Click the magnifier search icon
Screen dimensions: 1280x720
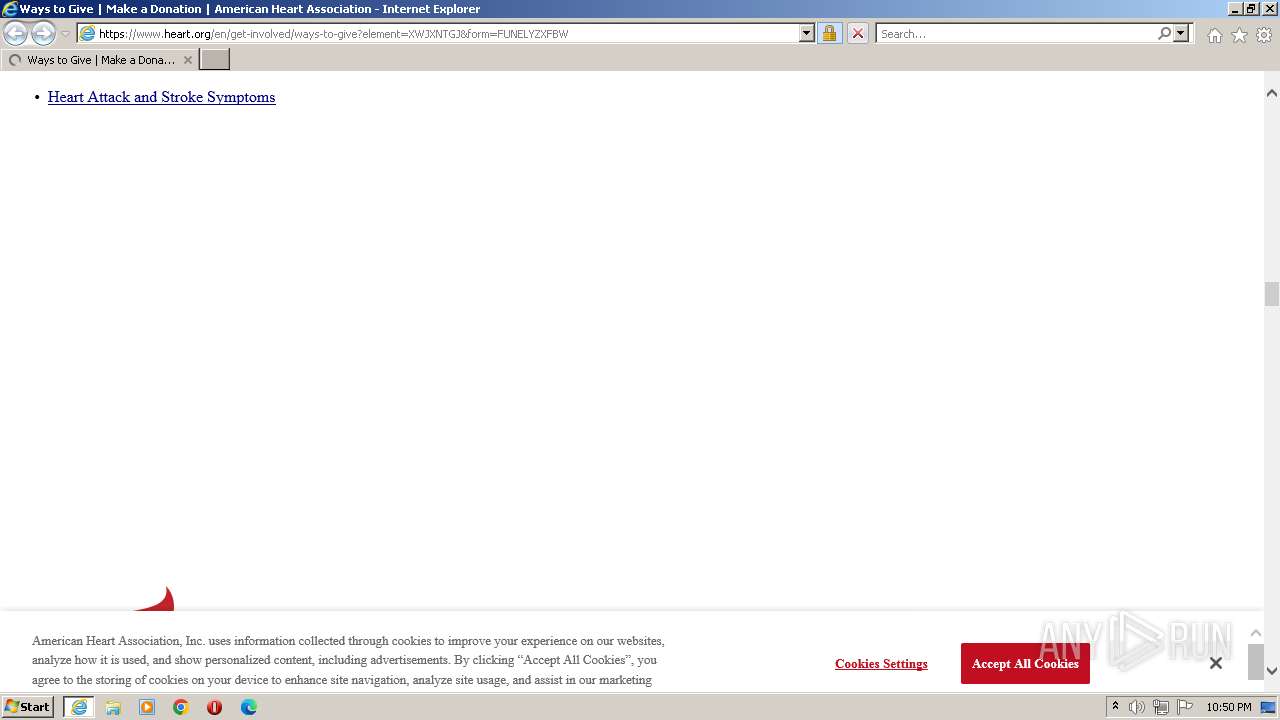point(1164,33)
